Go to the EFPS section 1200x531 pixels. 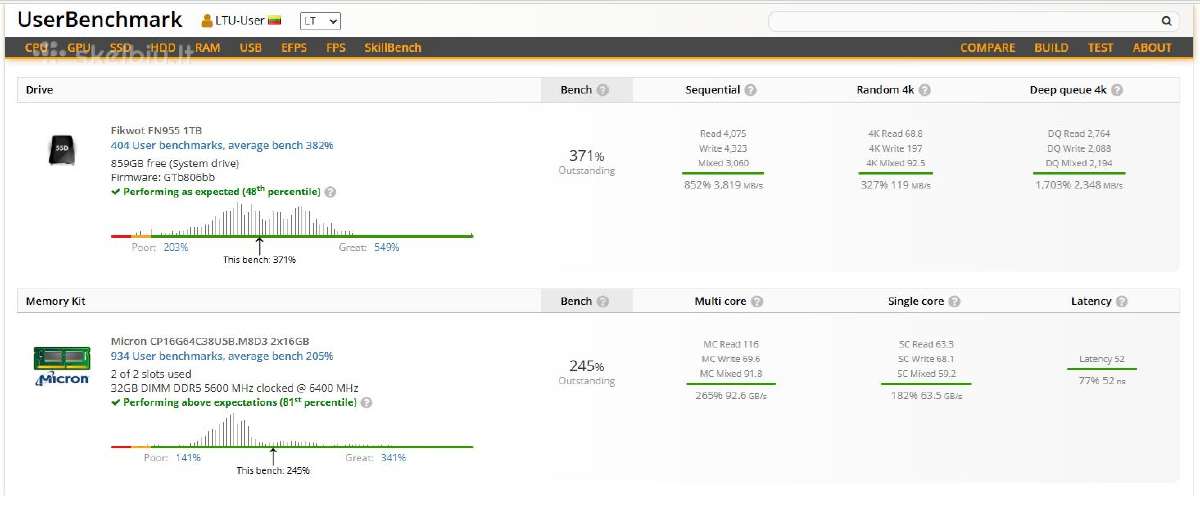294,48
